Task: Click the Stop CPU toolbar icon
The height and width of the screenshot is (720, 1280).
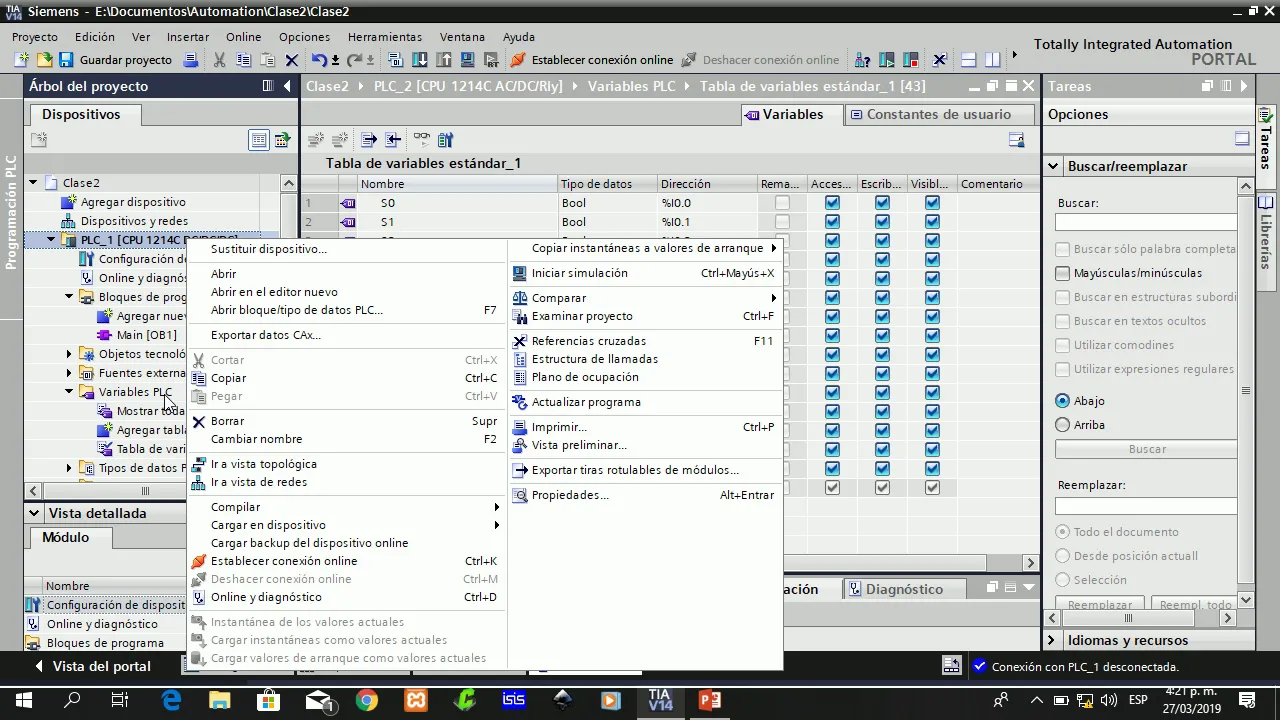Action: point(911,60)
